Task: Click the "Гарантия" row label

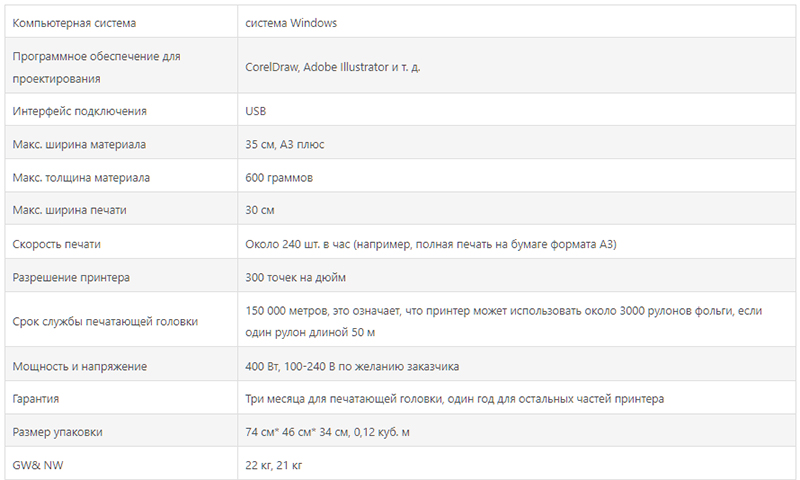Action: point(37,399)
